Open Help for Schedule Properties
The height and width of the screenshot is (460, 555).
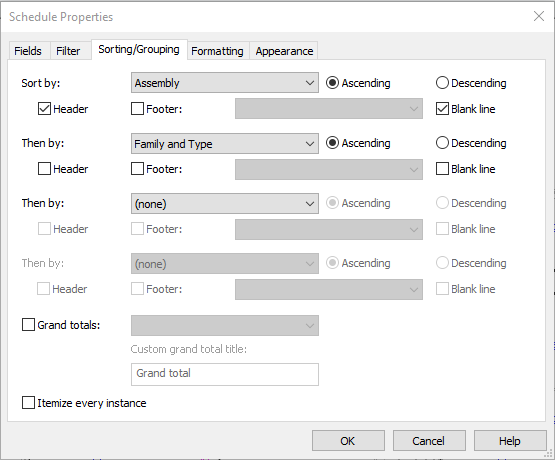coord(510,441)
